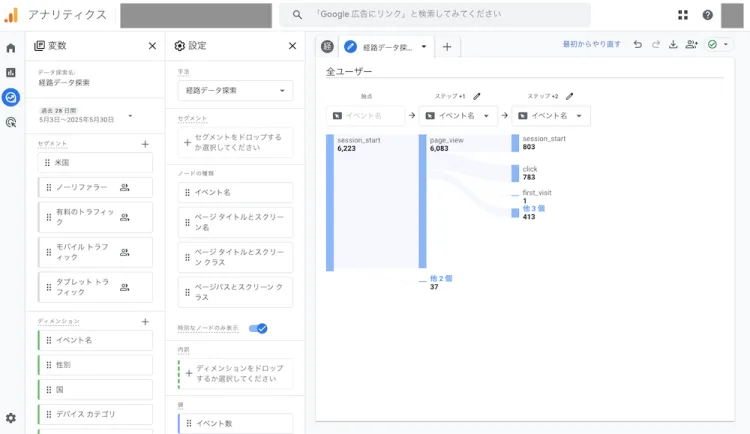Screen dimensions: 750x434
Task: Close the 変数 panel
Action: (152, 46)
